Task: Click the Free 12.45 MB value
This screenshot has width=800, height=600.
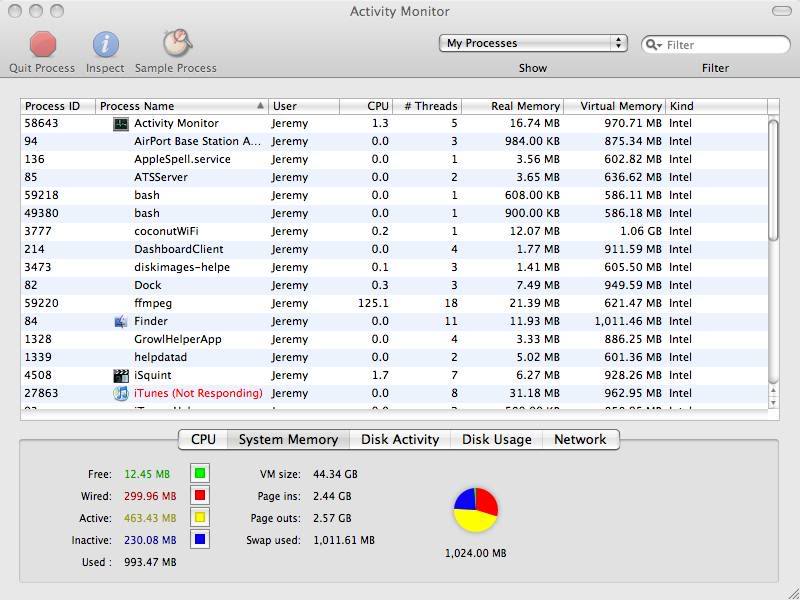Action: pos(147,474)
